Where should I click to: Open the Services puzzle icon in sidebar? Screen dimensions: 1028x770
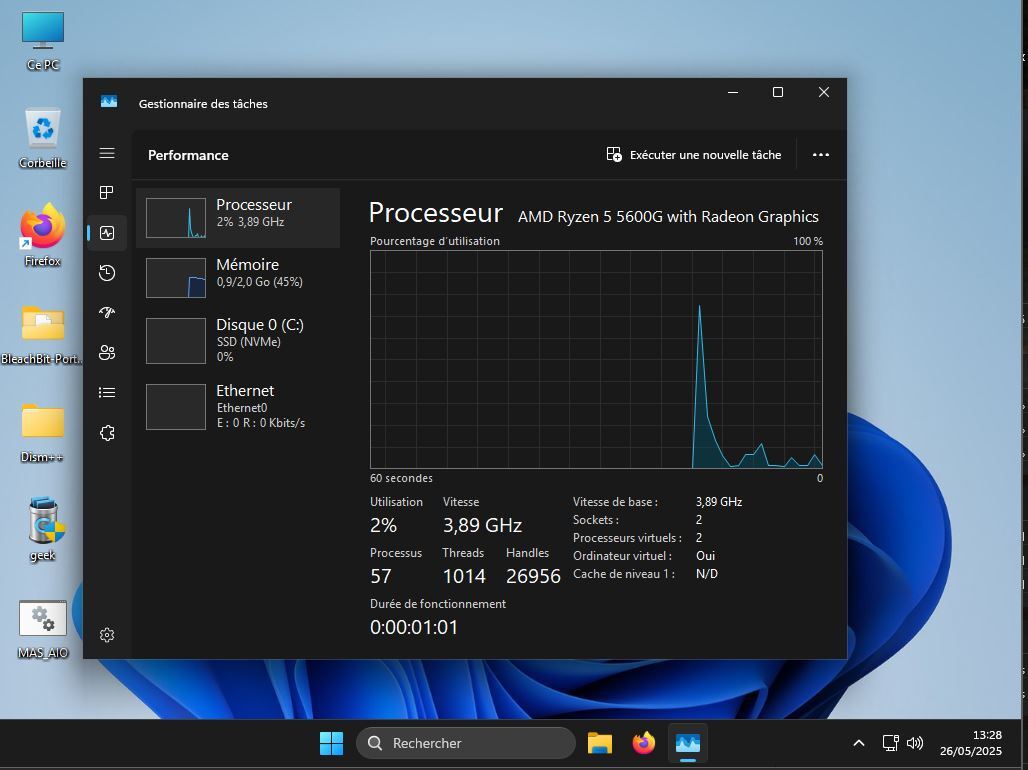click(107, 433)
